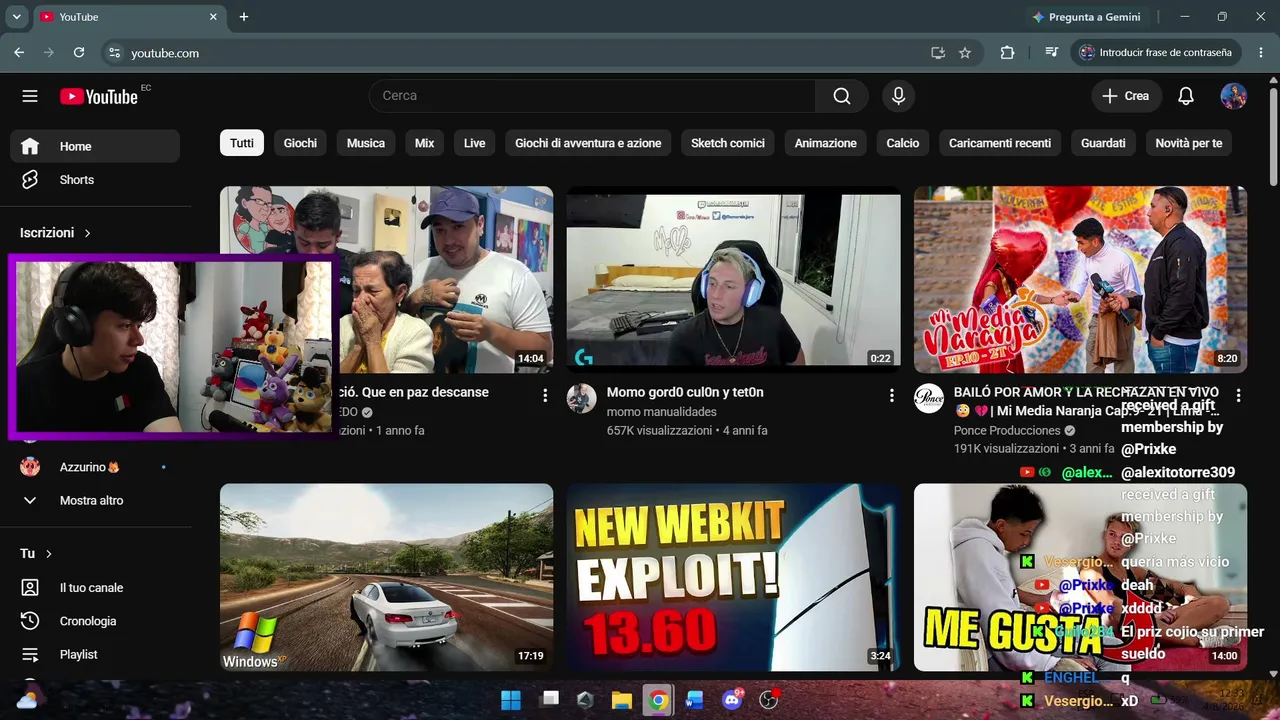Screen dimensions: 1280x720
Task: Play the NEW WEBKIT EXPLOIT 13.60 thumbnail
Action: [733, 577]
